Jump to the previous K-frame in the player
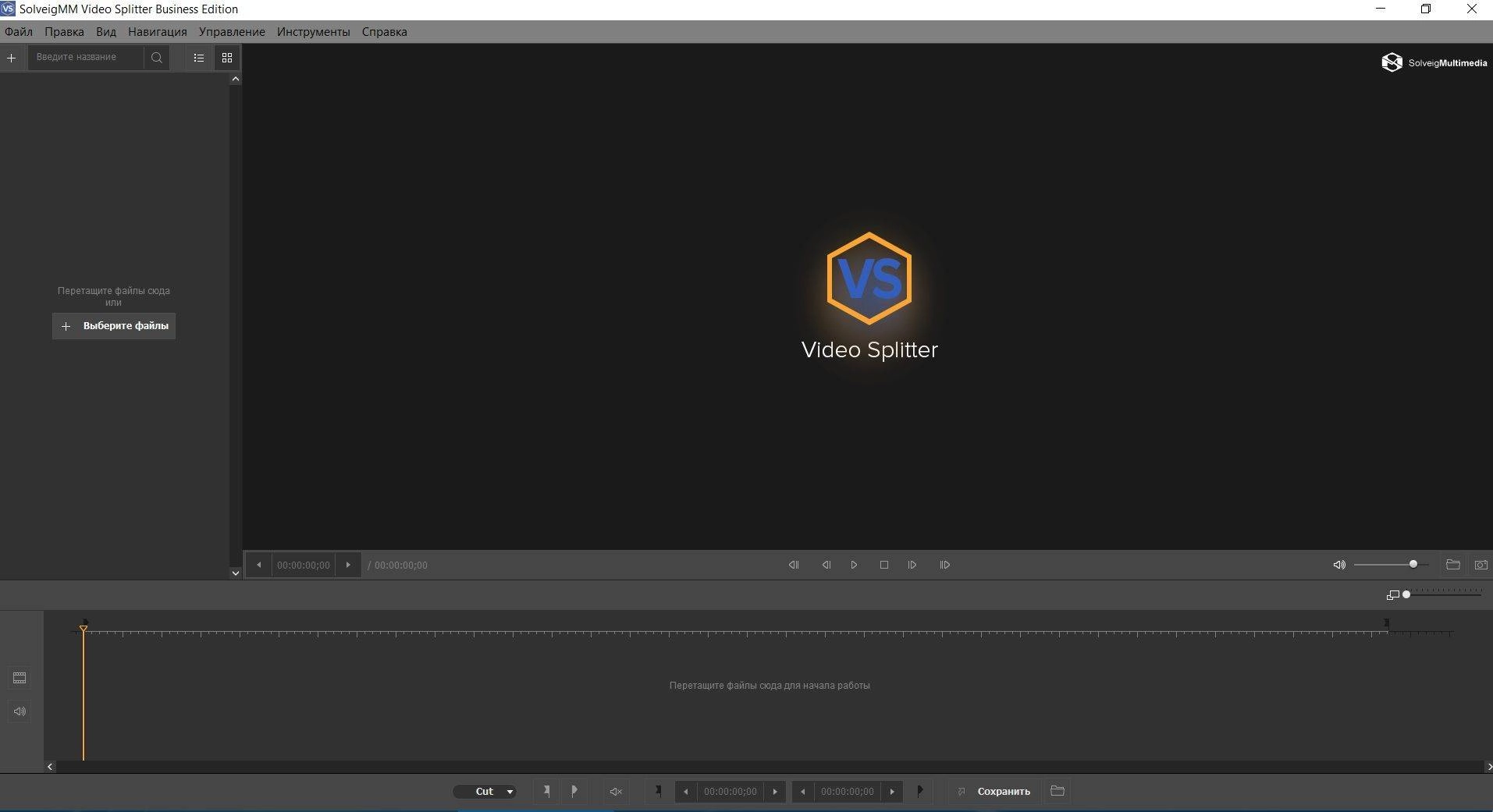Screen dimensions: 1493x812 click(794, 565)
